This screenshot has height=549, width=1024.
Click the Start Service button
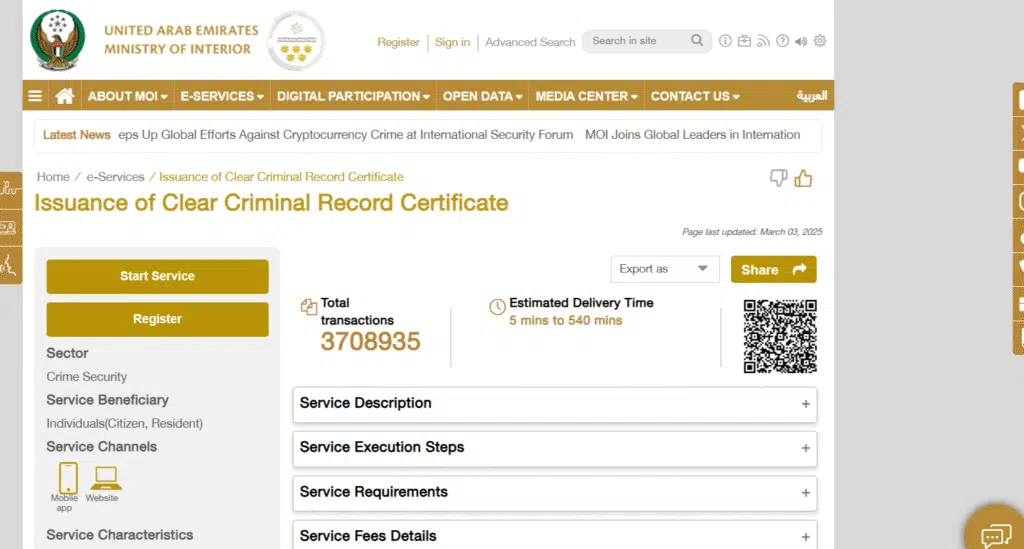click(x=157, y=276)
